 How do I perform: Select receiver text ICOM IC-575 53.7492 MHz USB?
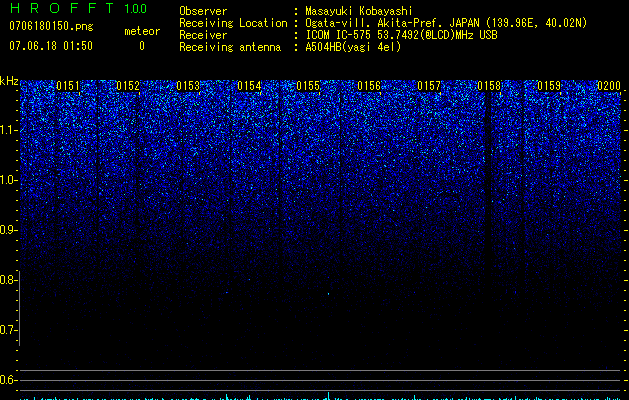401,35
